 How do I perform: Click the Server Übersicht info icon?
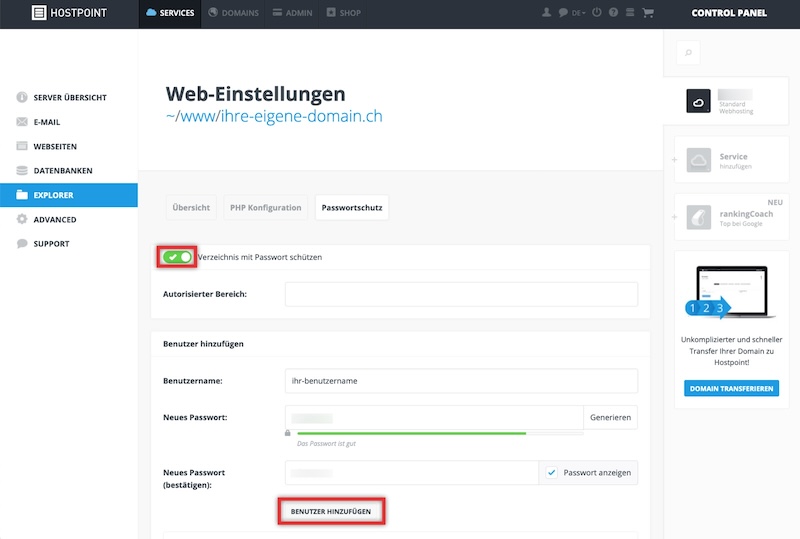tap(21, 97)
